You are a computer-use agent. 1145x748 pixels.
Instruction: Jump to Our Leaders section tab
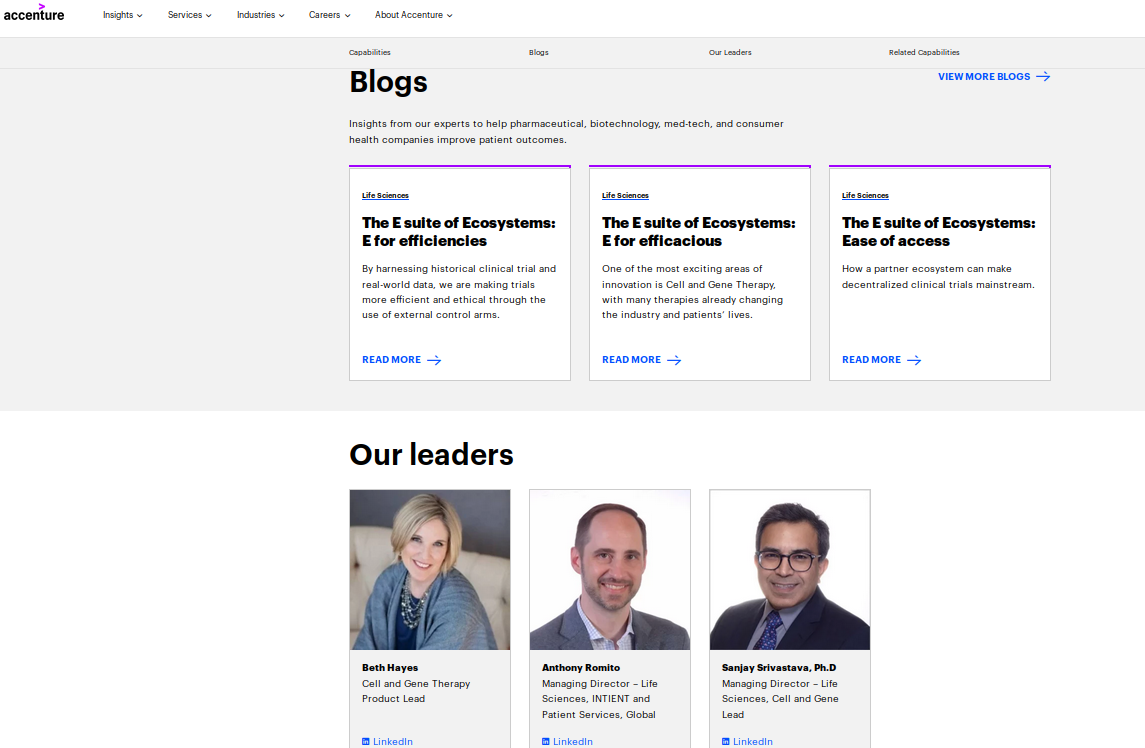pos(730,53)
